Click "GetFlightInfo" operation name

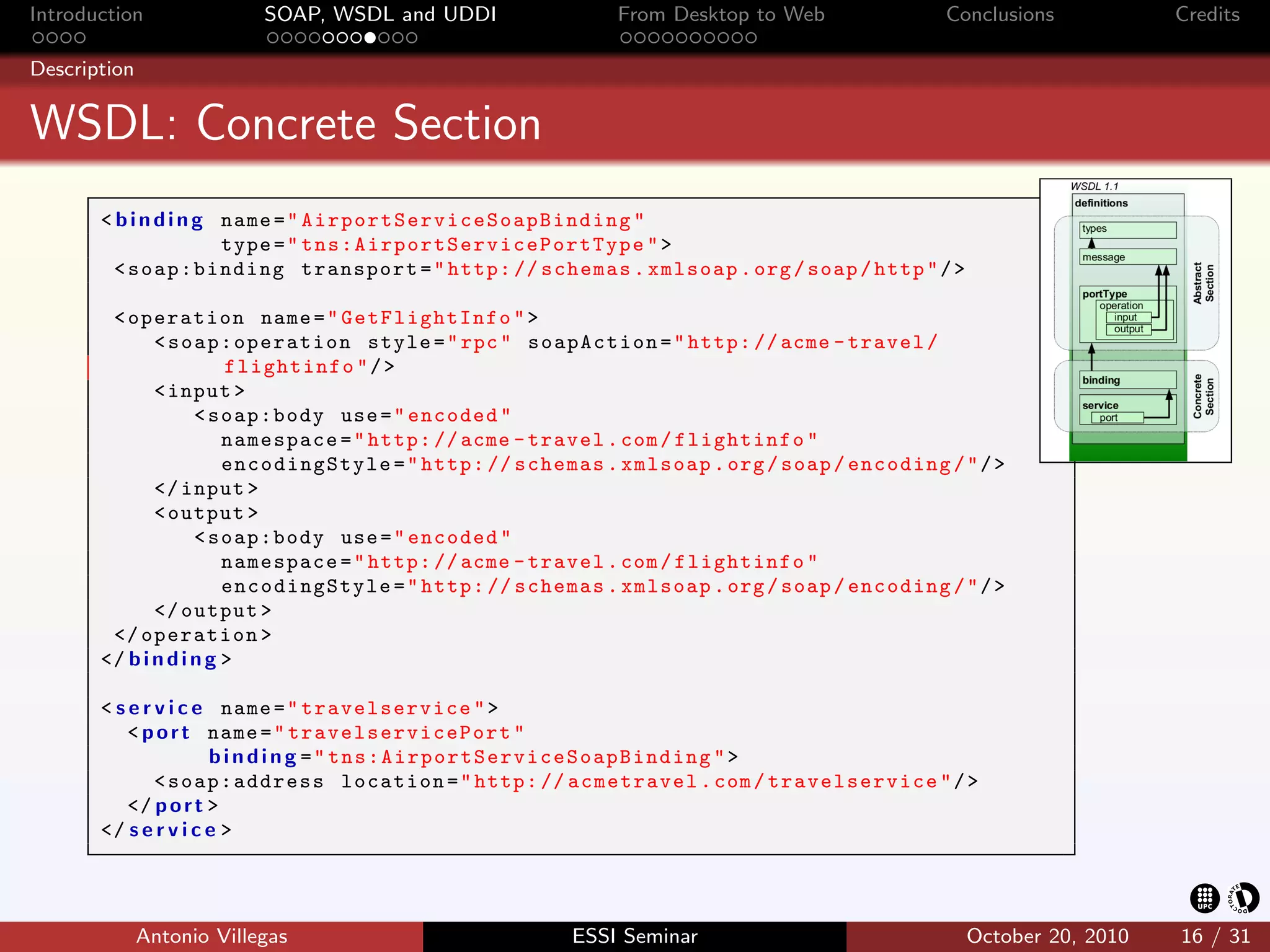[x=427, y=319]
